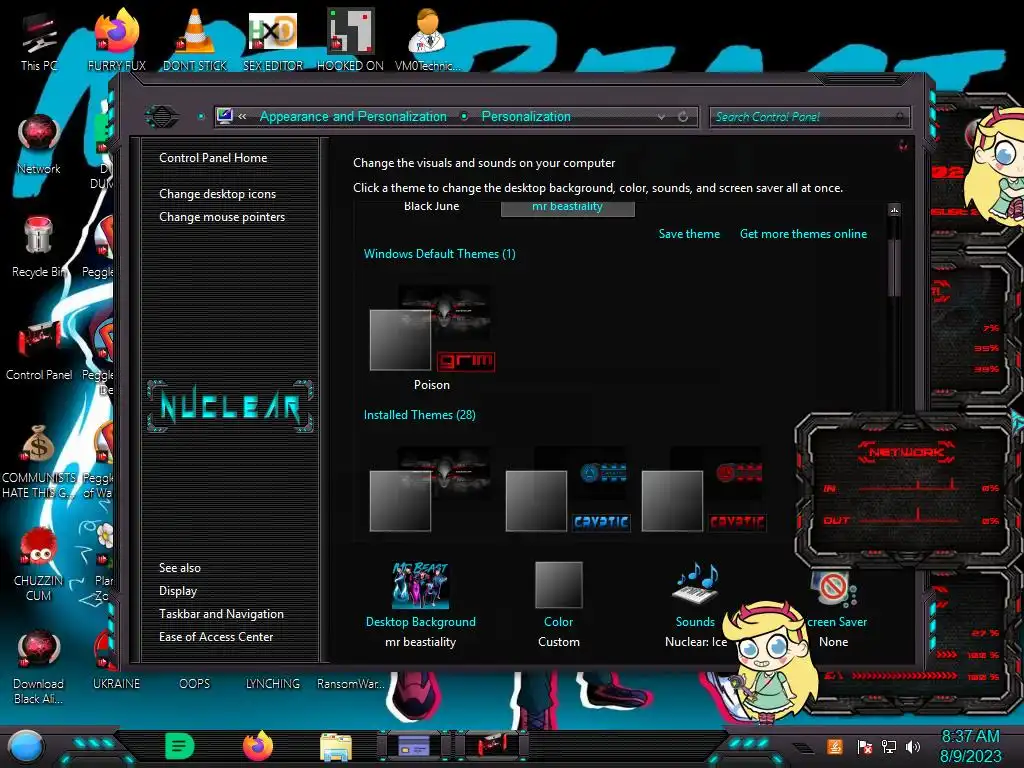This screenshot has width=1024, height=768.
Task: Switch to the red-black taskbar app
Action: [x=492, y=746]
